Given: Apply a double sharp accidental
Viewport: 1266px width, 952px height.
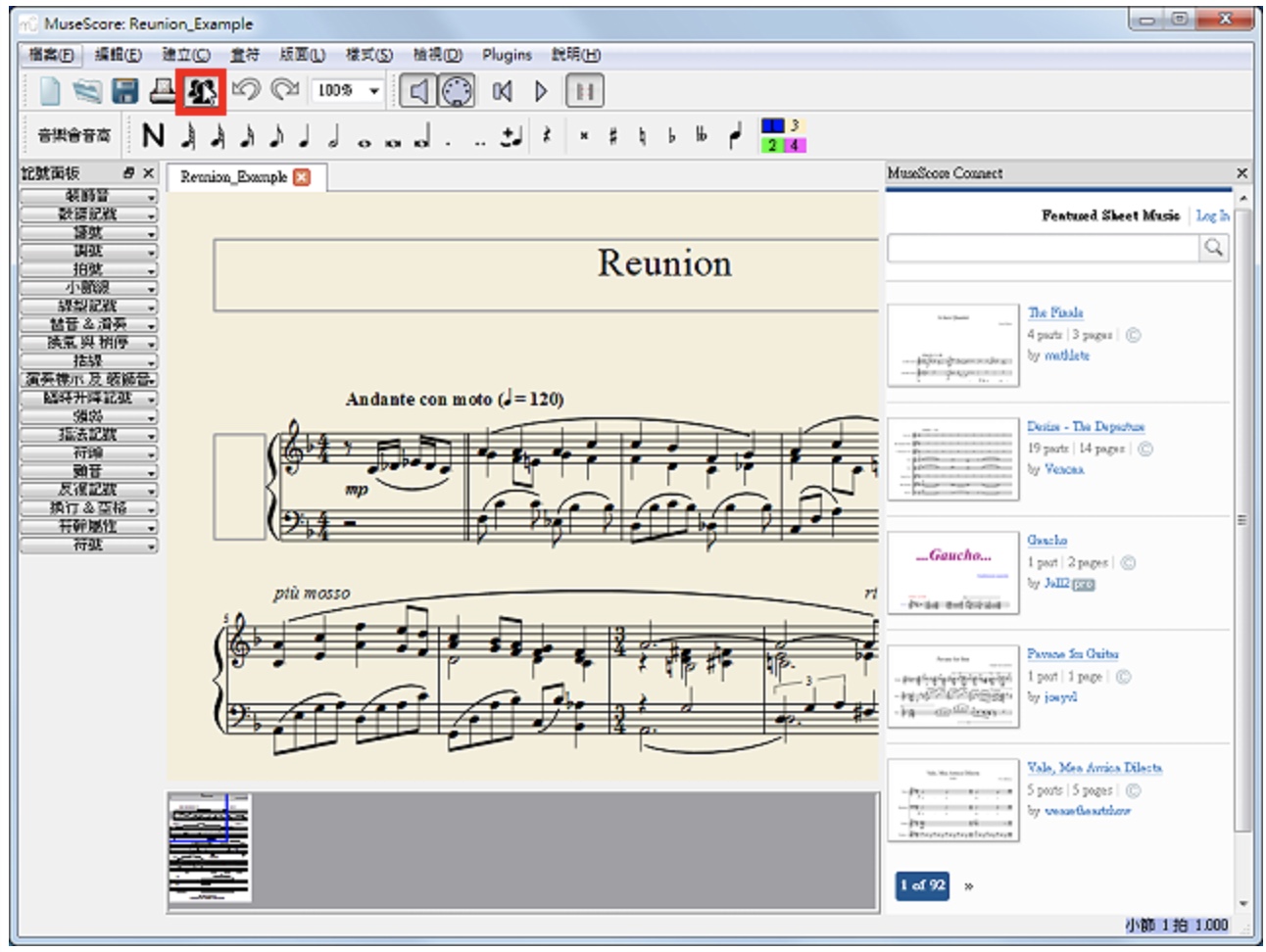Looking at the screenshot, I should coord(584,136).
